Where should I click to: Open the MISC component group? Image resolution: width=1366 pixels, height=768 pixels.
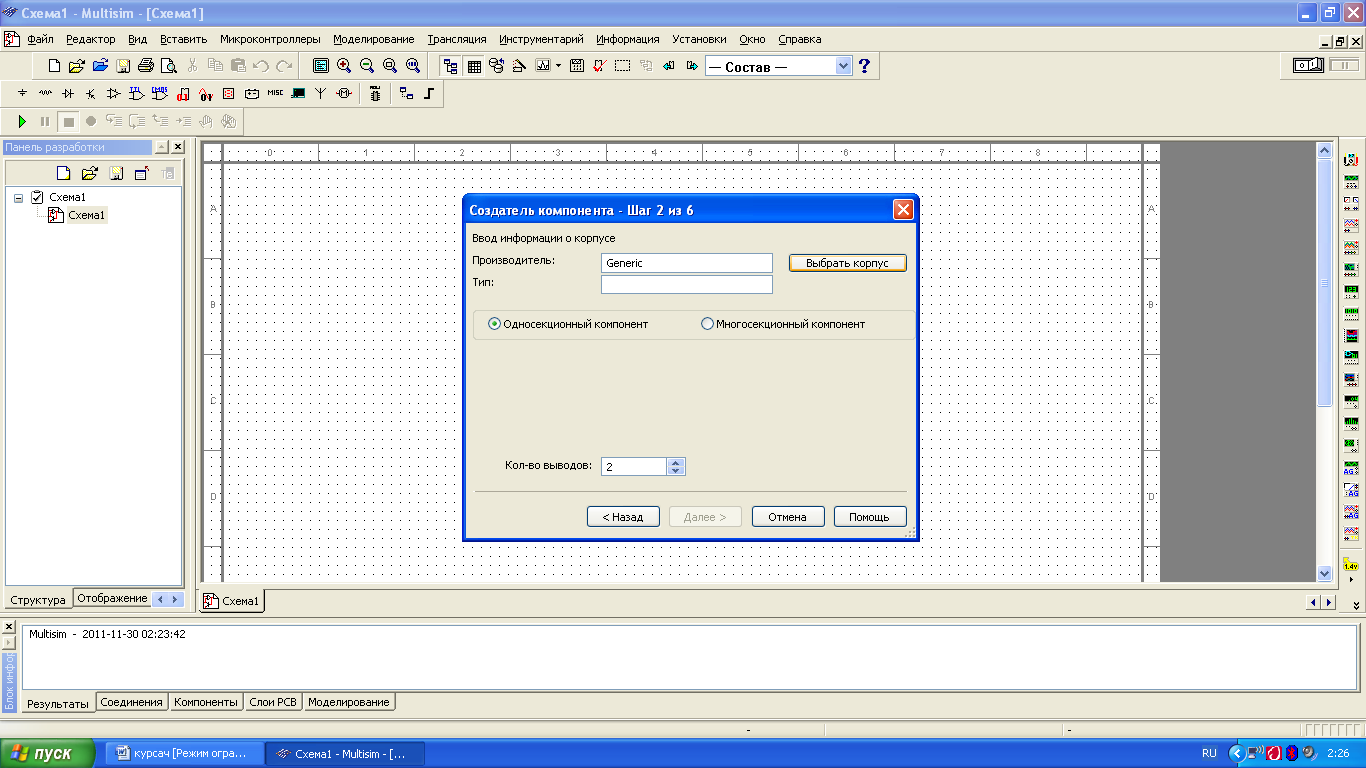click(x=275, y=94)
